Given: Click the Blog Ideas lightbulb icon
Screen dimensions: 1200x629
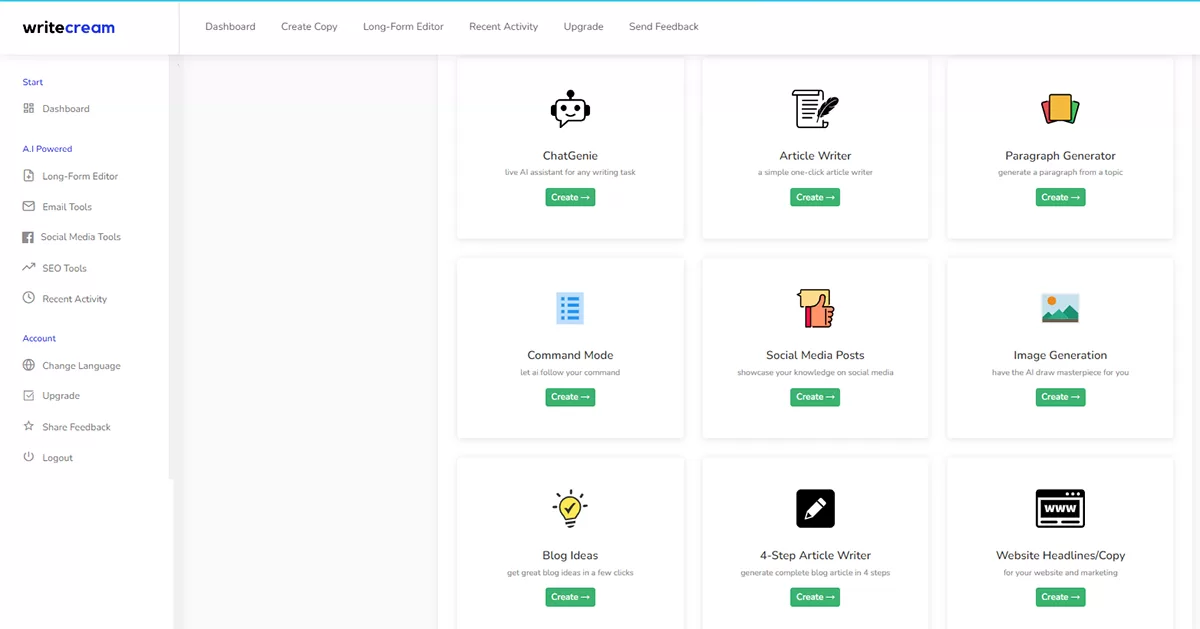Looking at the screenshot, I should point(570,508).
